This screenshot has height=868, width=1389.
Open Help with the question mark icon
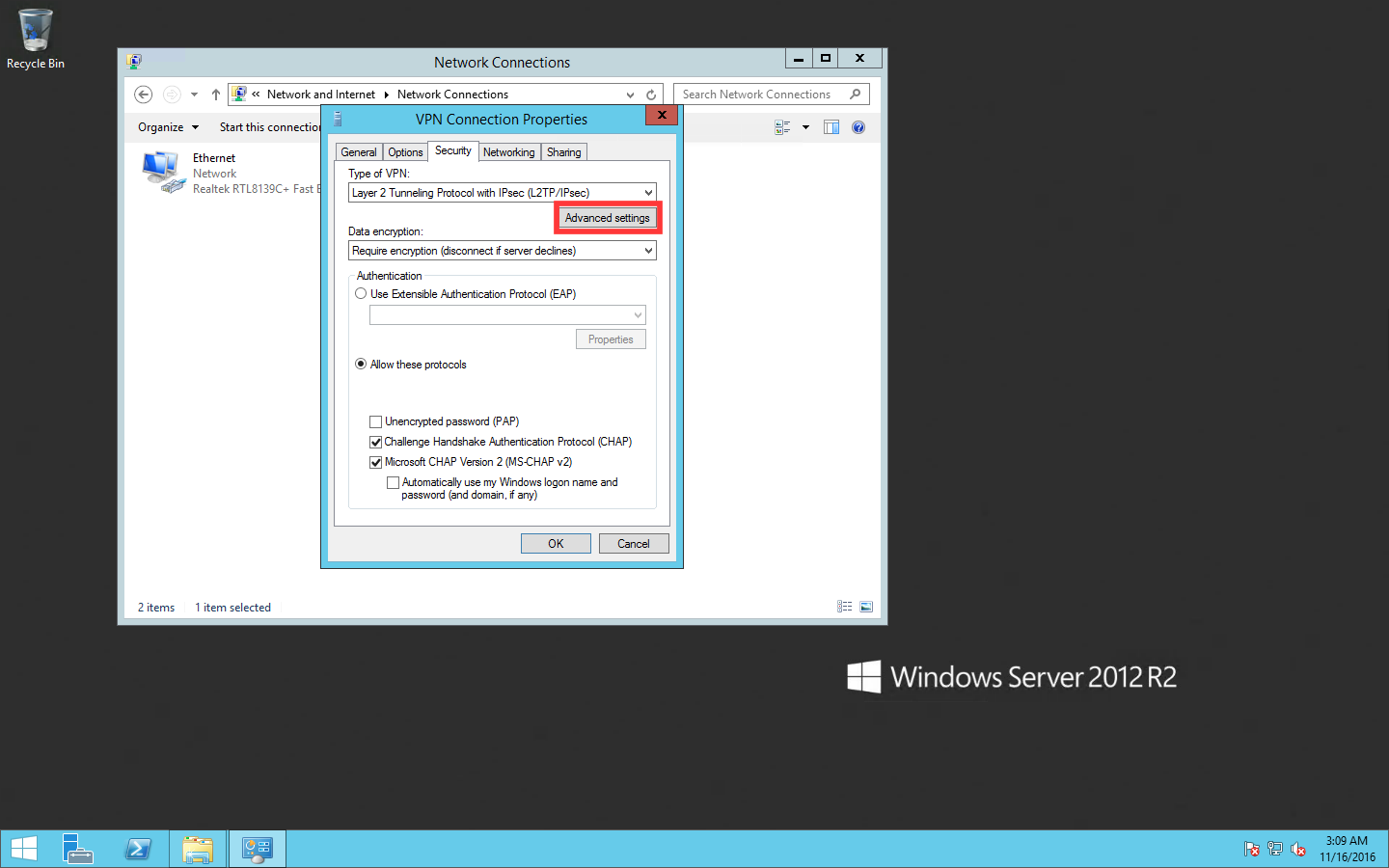(858, 127)
